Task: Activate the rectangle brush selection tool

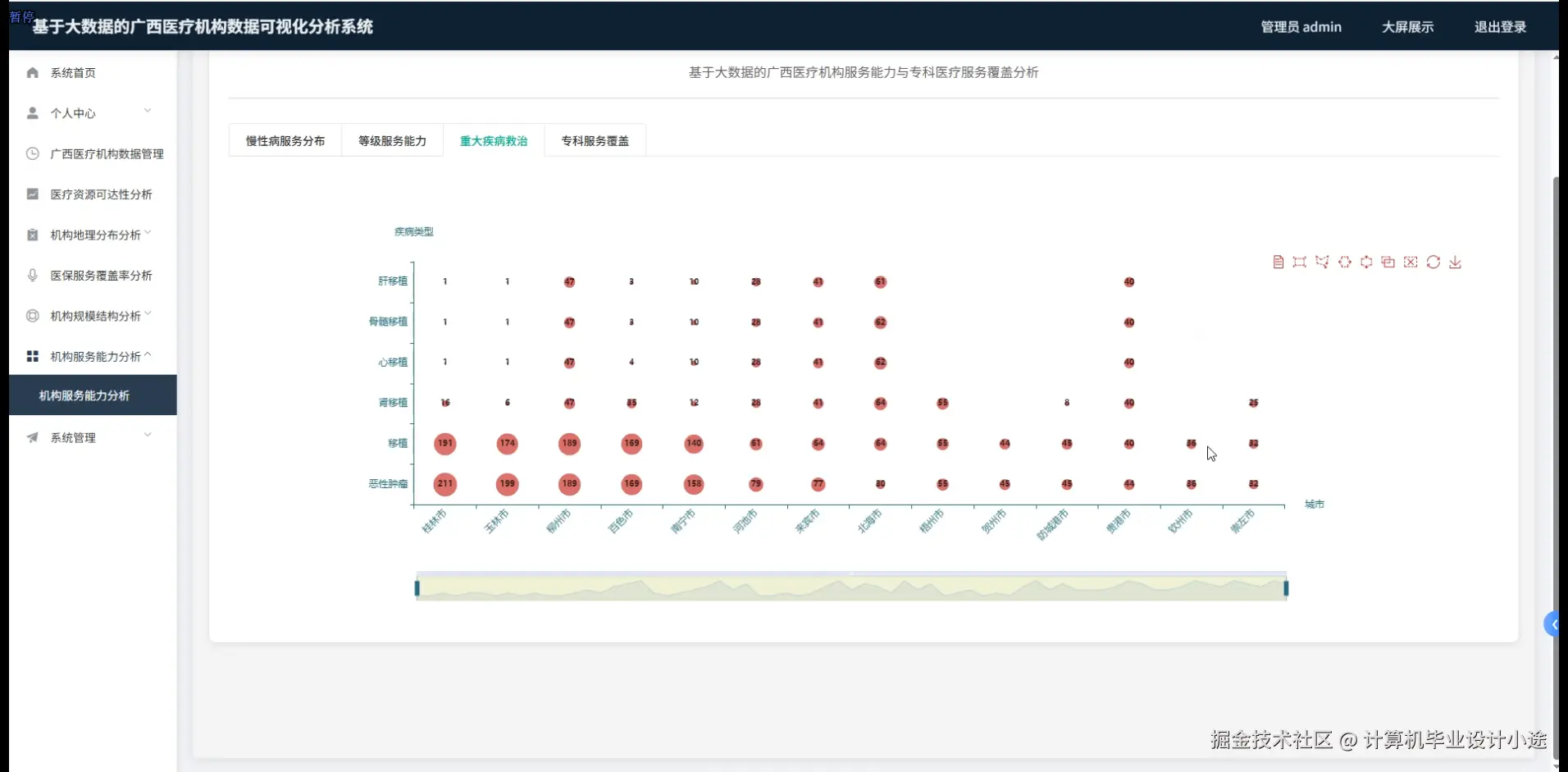Action: (1300, 262)
